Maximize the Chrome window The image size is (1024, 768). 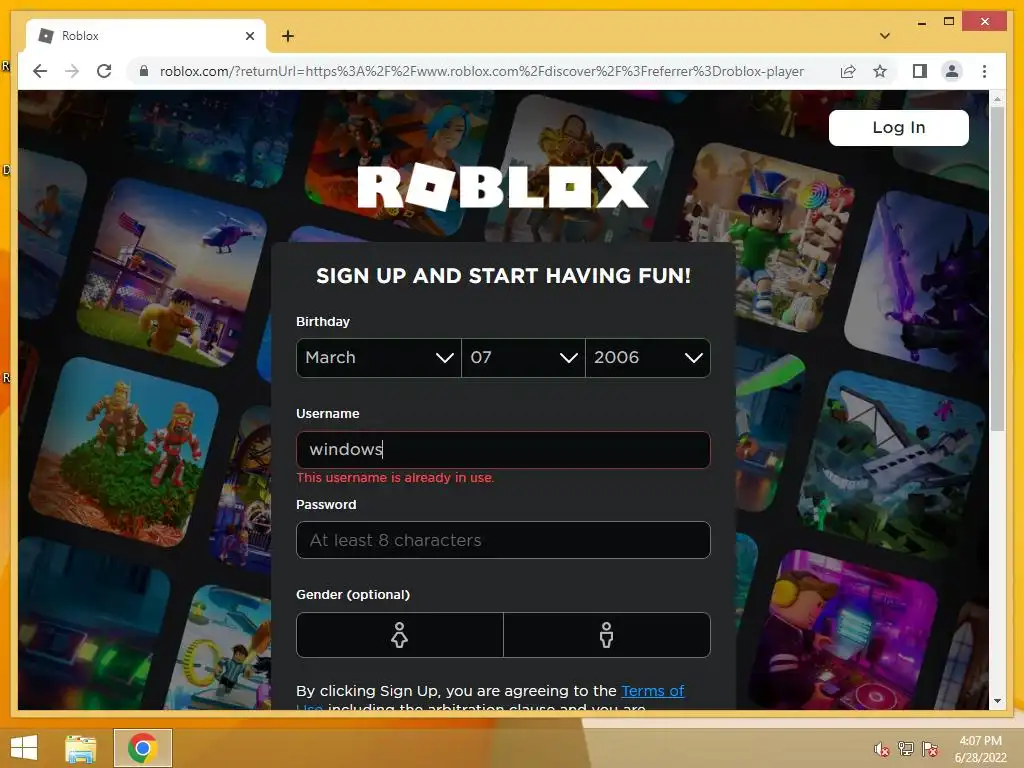[x=949, y=22]
